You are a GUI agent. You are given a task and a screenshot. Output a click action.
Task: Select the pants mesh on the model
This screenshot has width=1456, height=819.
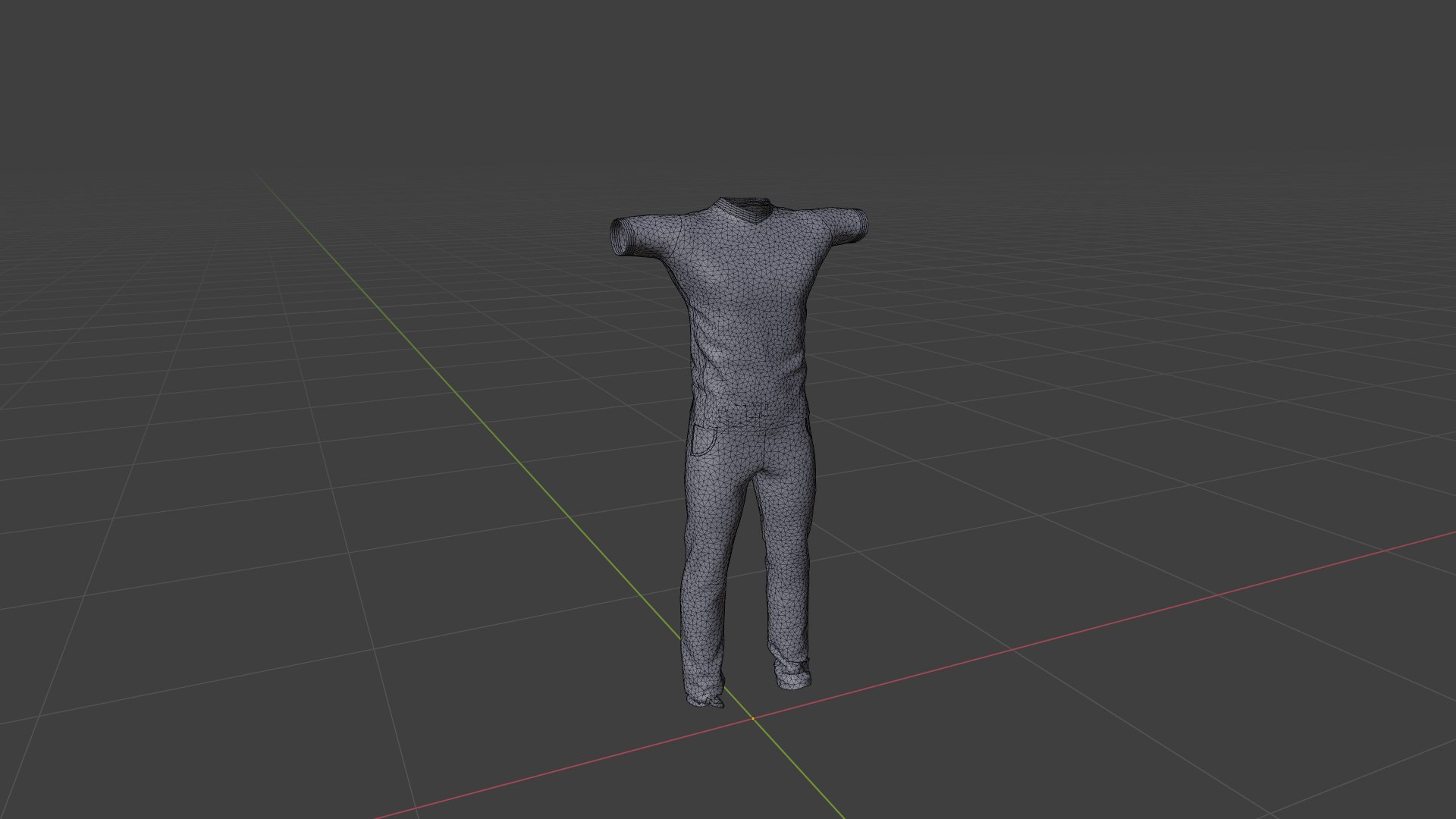point(747,561)
